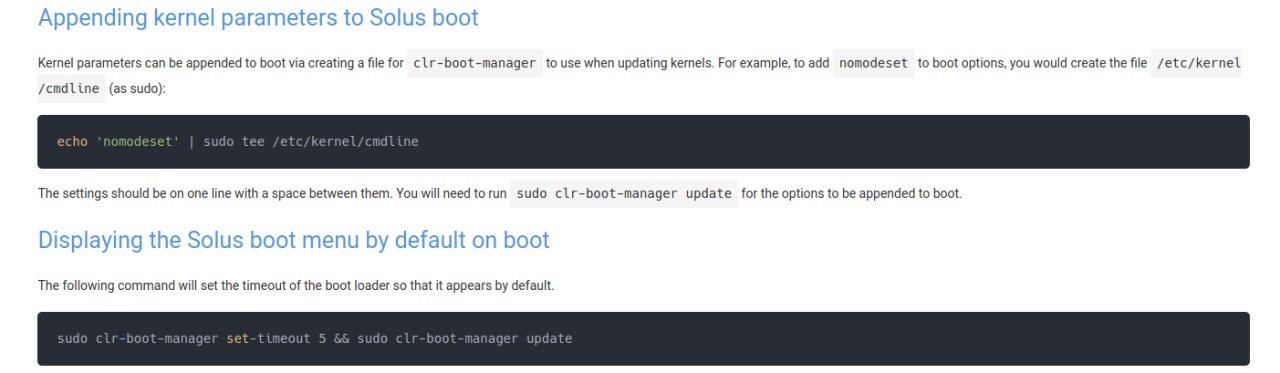1280x373 pixels.
Task: Click the pipe symbol in the echo command
Action: pyautogui.click(x=192, y=142)
